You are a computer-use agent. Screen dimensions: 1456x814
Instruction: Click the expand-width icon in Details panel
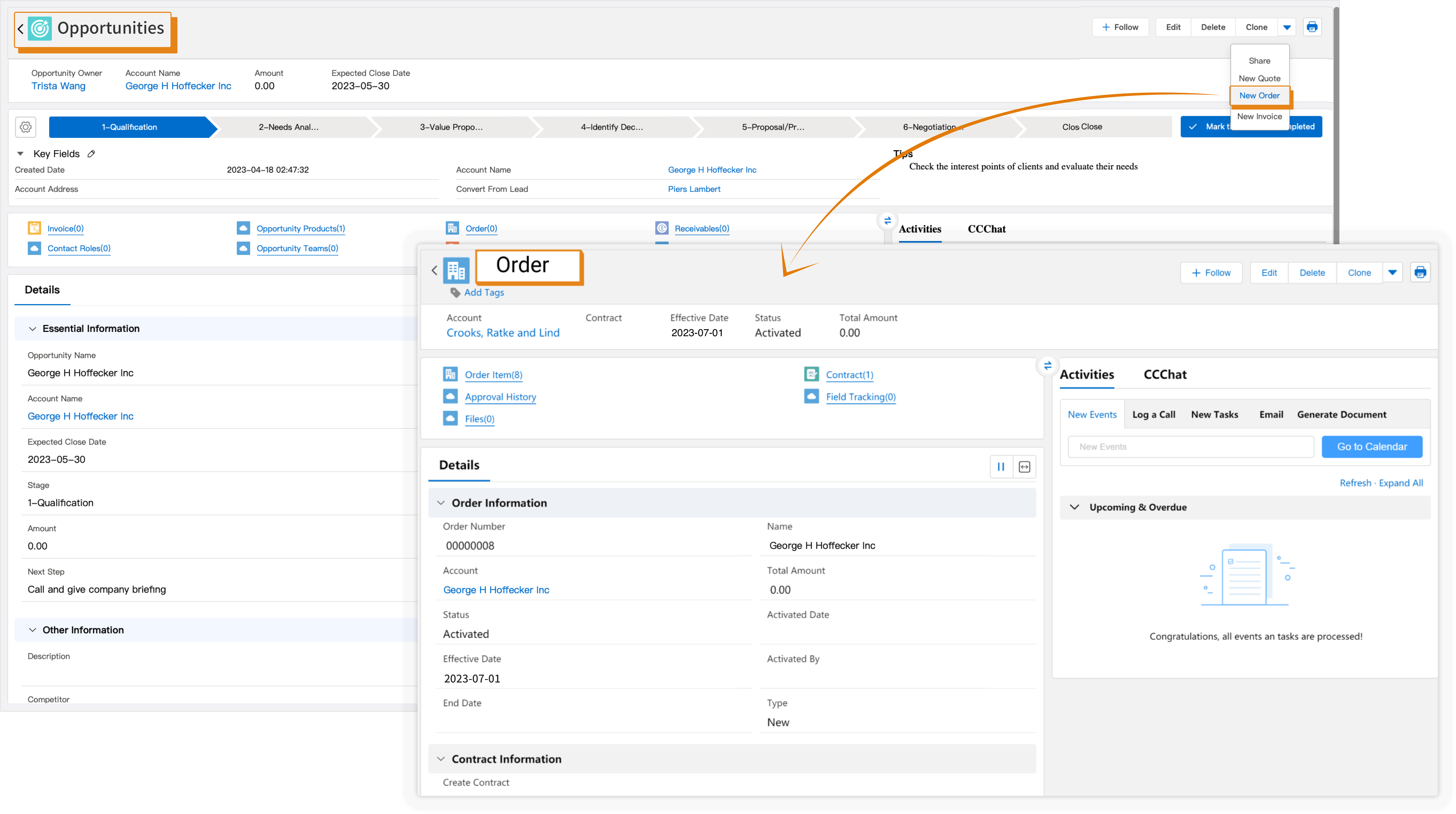click(x=1024, y=467)
